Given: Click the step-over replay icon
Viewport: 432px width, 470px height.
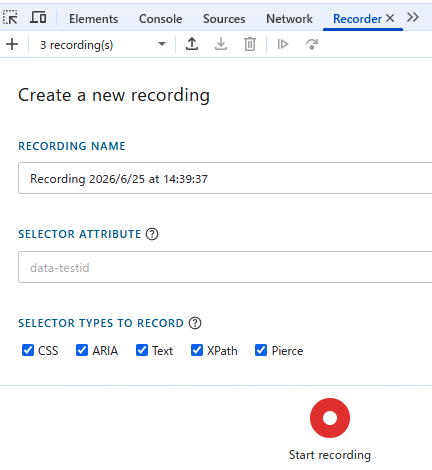Looking at the screenshot, I should [x=312, y=44].
